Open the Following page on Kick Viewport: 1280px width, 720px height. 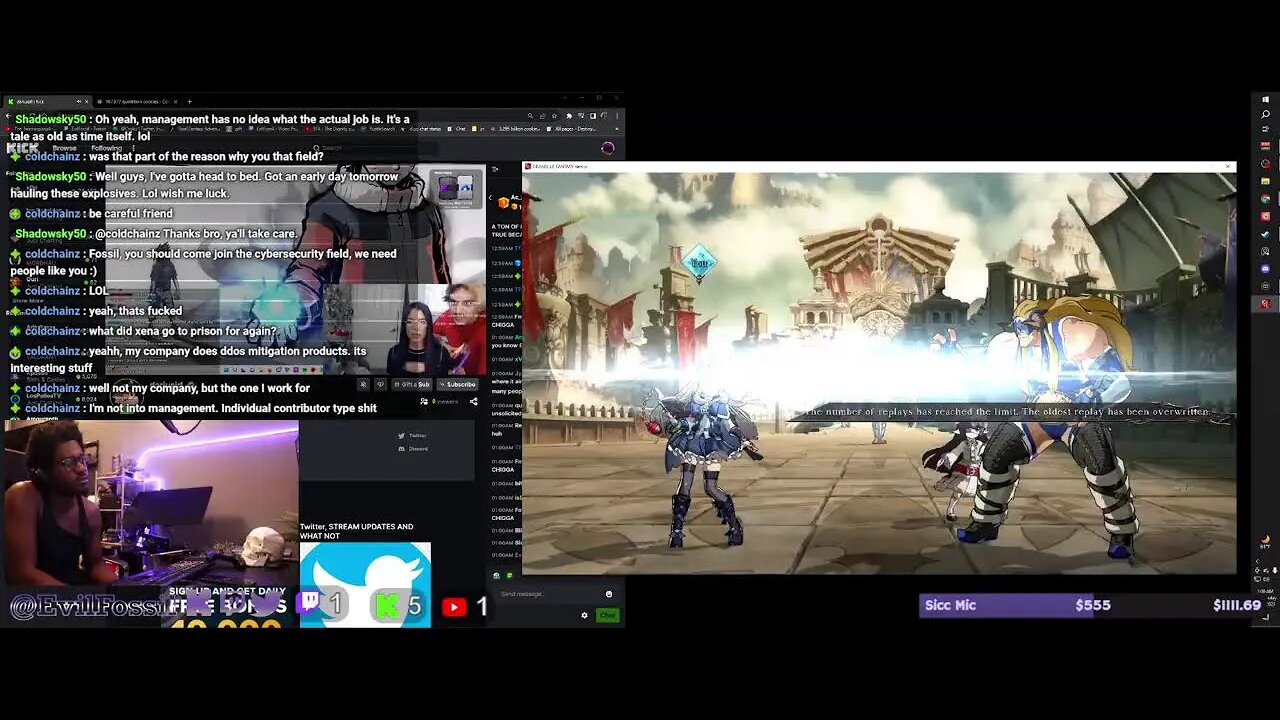point(106,148)
